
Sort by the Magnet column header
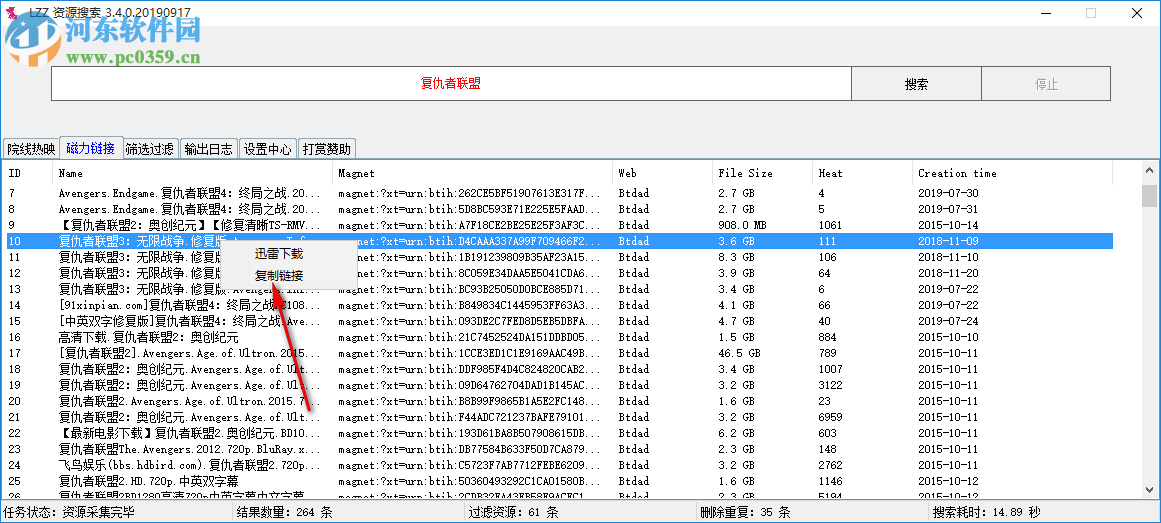point(472,173)
